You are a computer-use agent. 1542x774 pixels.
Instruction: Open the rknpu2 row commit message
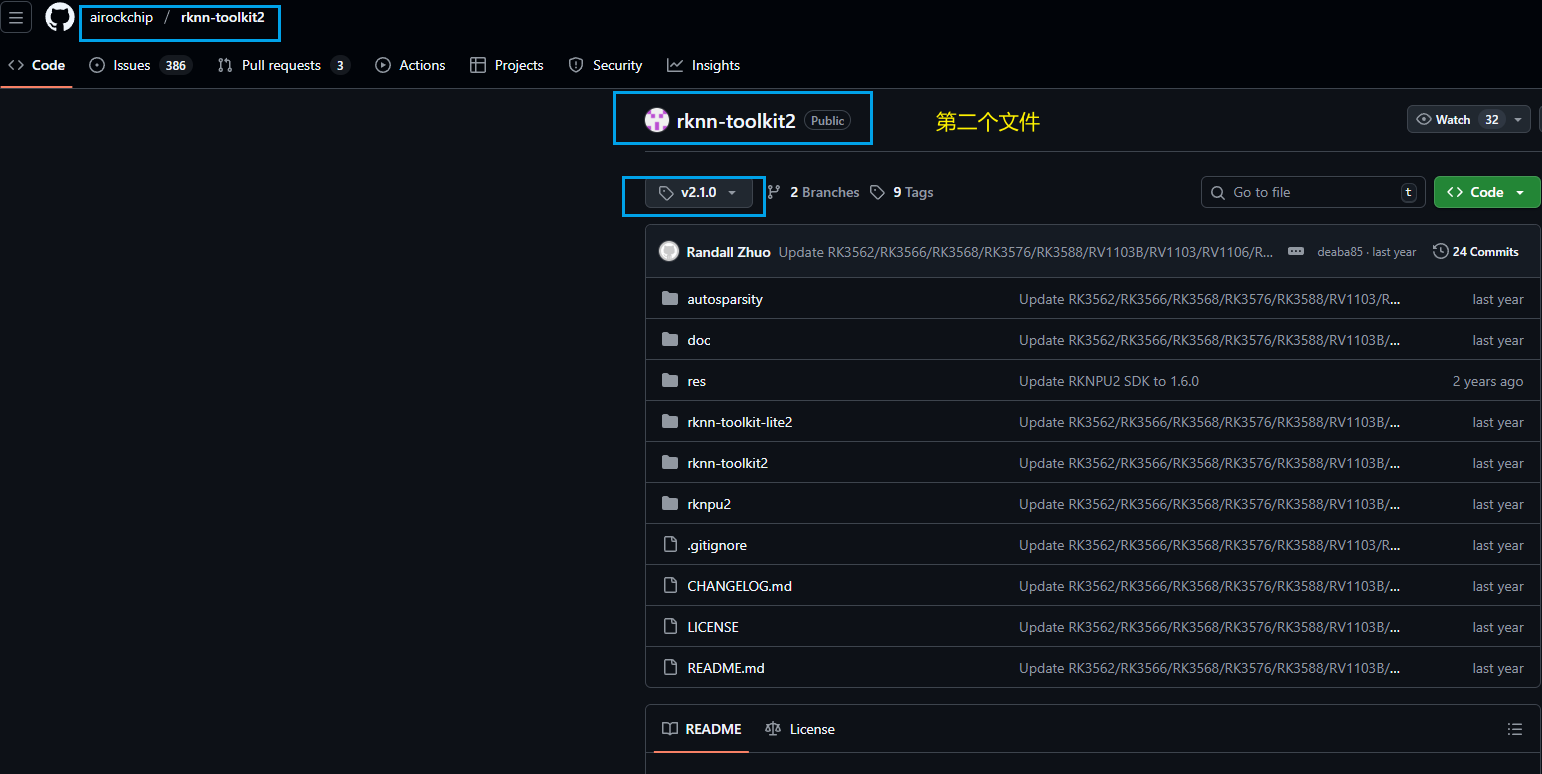click(x=1210, y=504)
